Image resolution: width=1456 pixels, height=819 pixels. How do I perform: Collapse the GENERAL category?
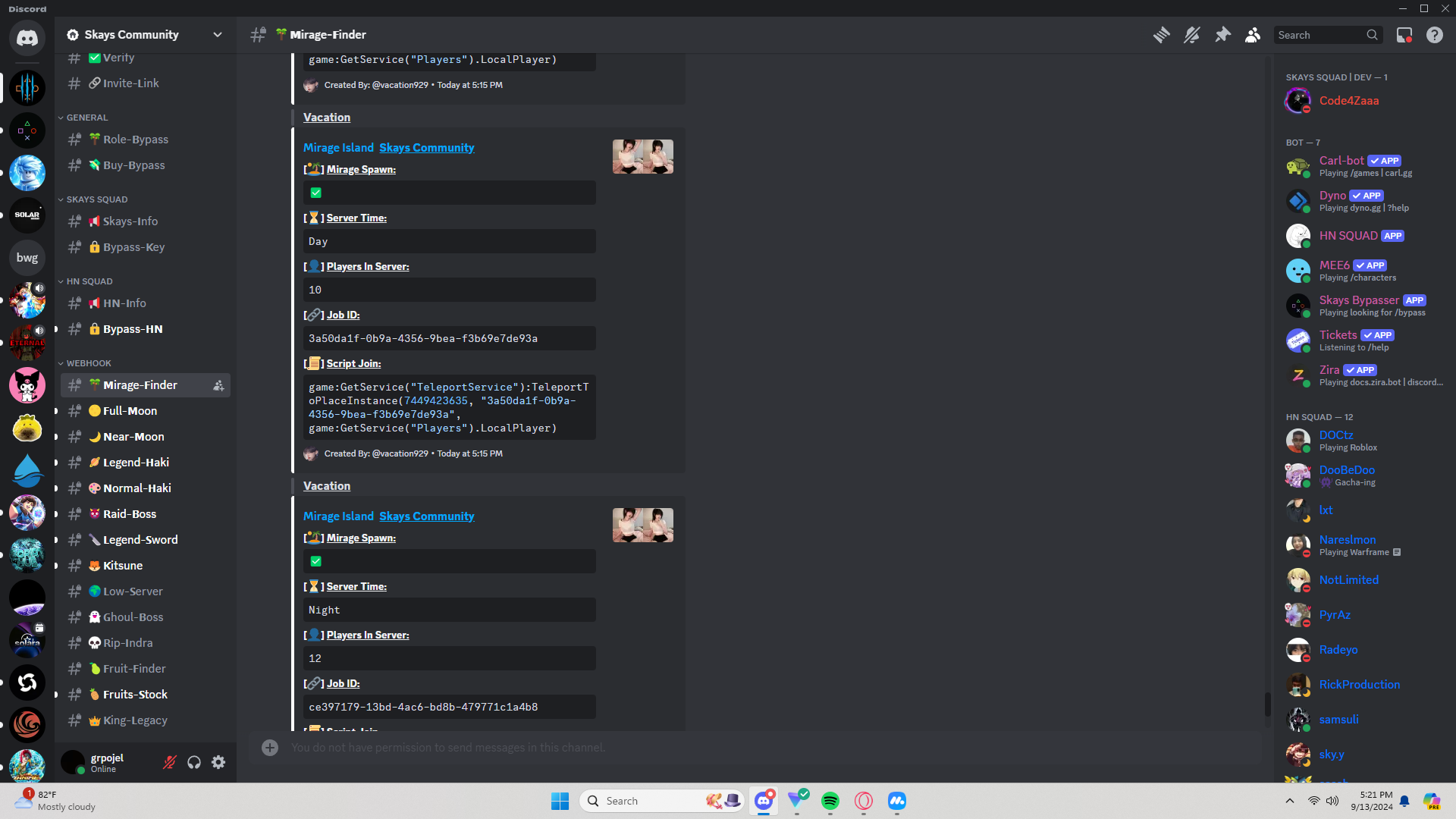86,118
